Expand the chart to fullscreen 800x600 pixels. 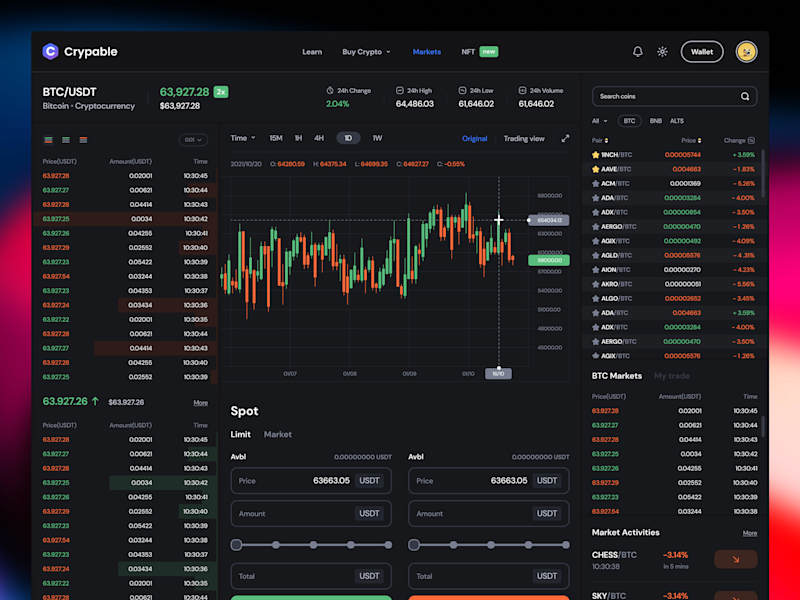(x=565, y=138)
